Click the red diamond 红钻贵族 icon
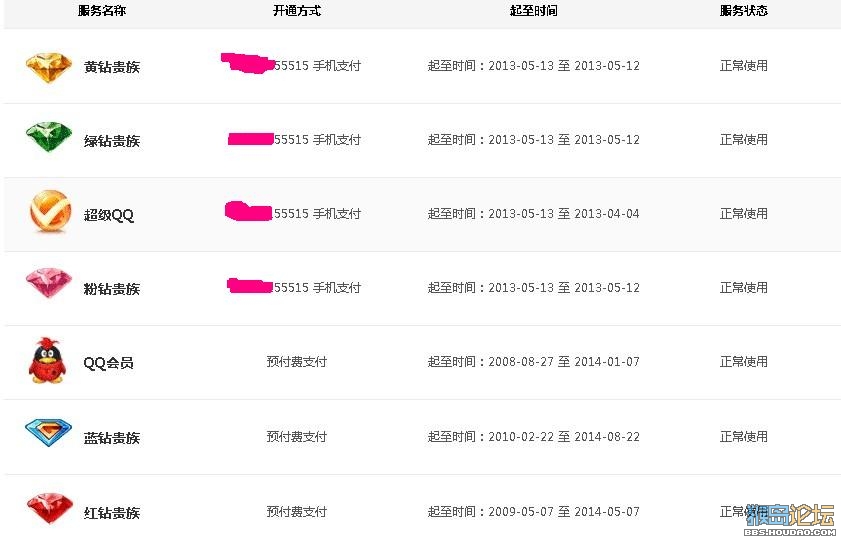 tap(49, 508)
